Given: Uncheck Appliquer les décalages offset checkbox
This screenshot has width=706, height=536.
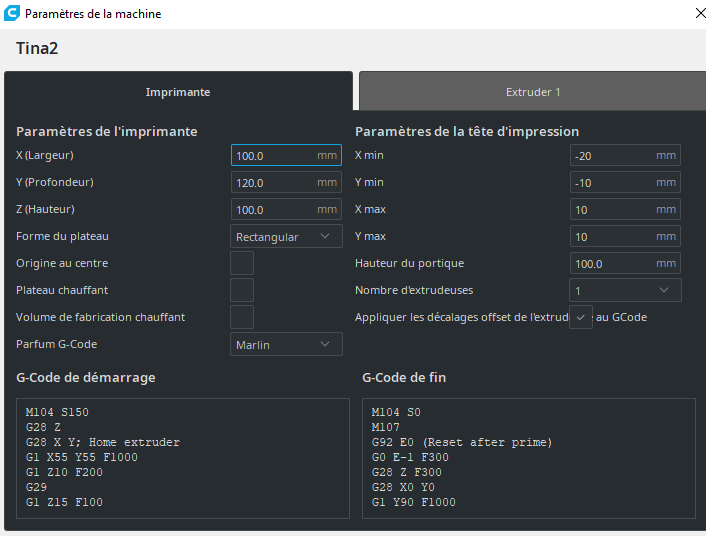Looking at the screenshot, I should (x=581, y=317).
